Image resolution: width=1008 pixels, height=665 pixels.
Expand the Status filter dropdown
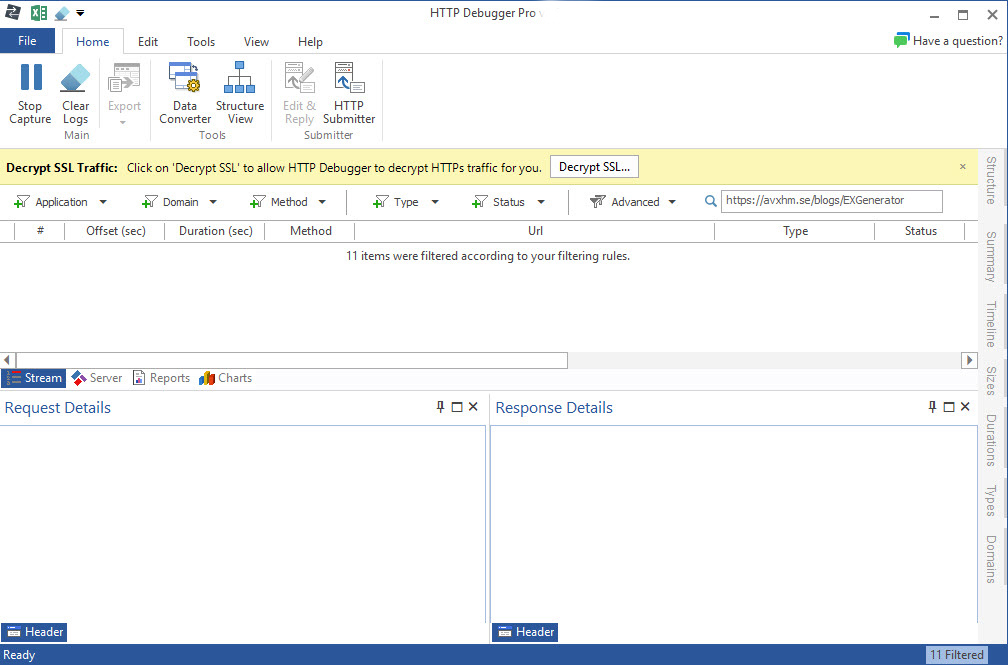coord(541,202)
